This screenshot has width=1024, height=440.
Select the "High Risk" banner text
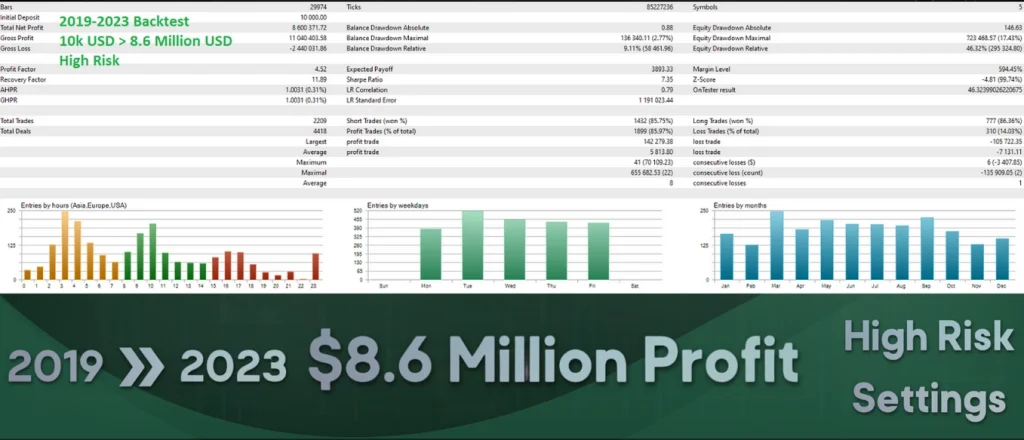[928, 339]
